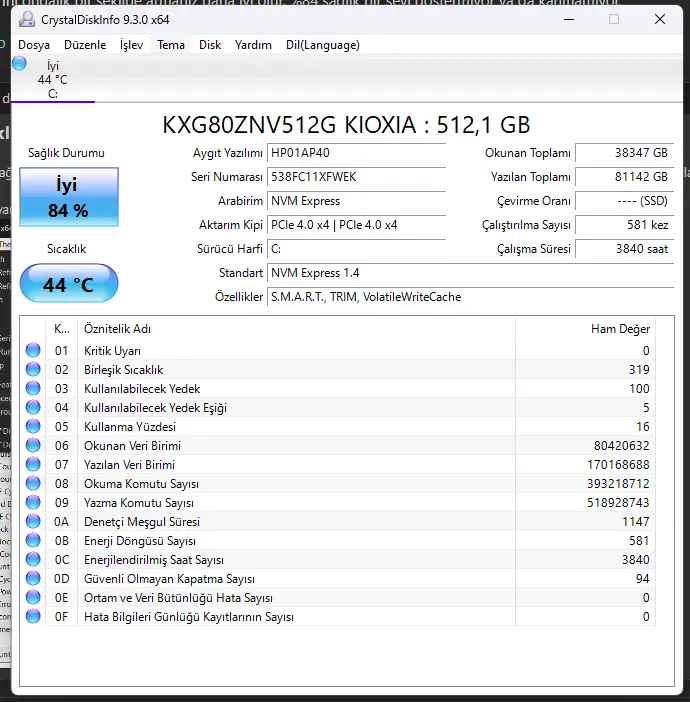690x702 pixels.
Task: Click the status orb for Hata Bilgileri Günlüğü row
Action: click(x=33, y=616)
